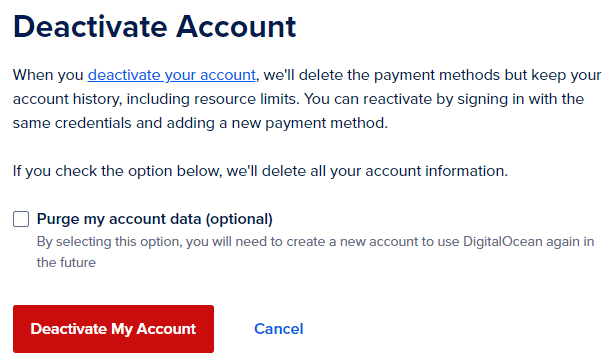This screenshot has width=612, height=363.
Task: Enable purging of account data
Action: [21, 219]
